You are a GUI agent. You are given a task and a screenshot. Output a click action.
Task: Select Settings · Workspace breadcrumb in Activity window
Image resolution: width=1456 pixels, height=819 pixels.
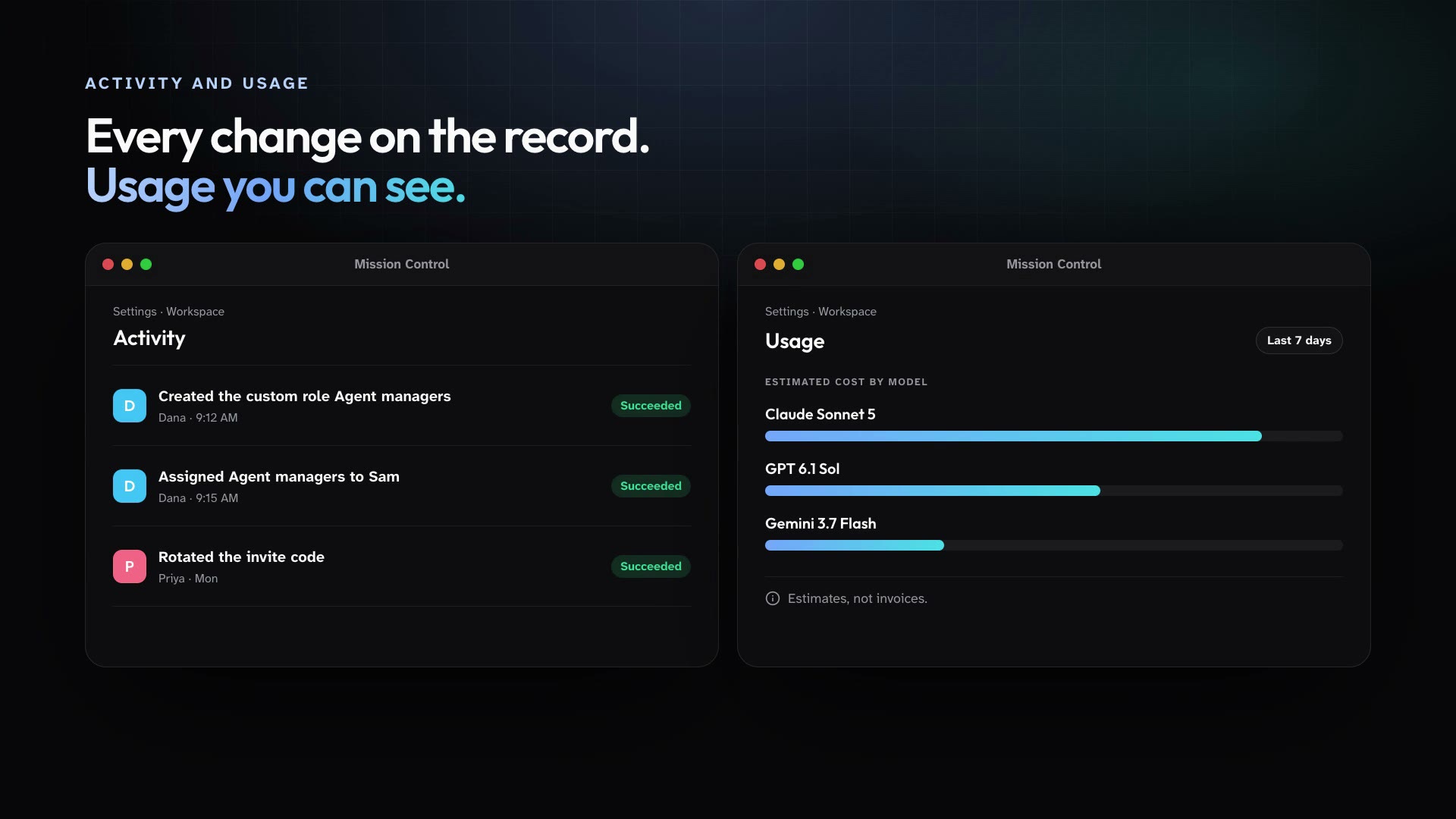coord(168,312)
